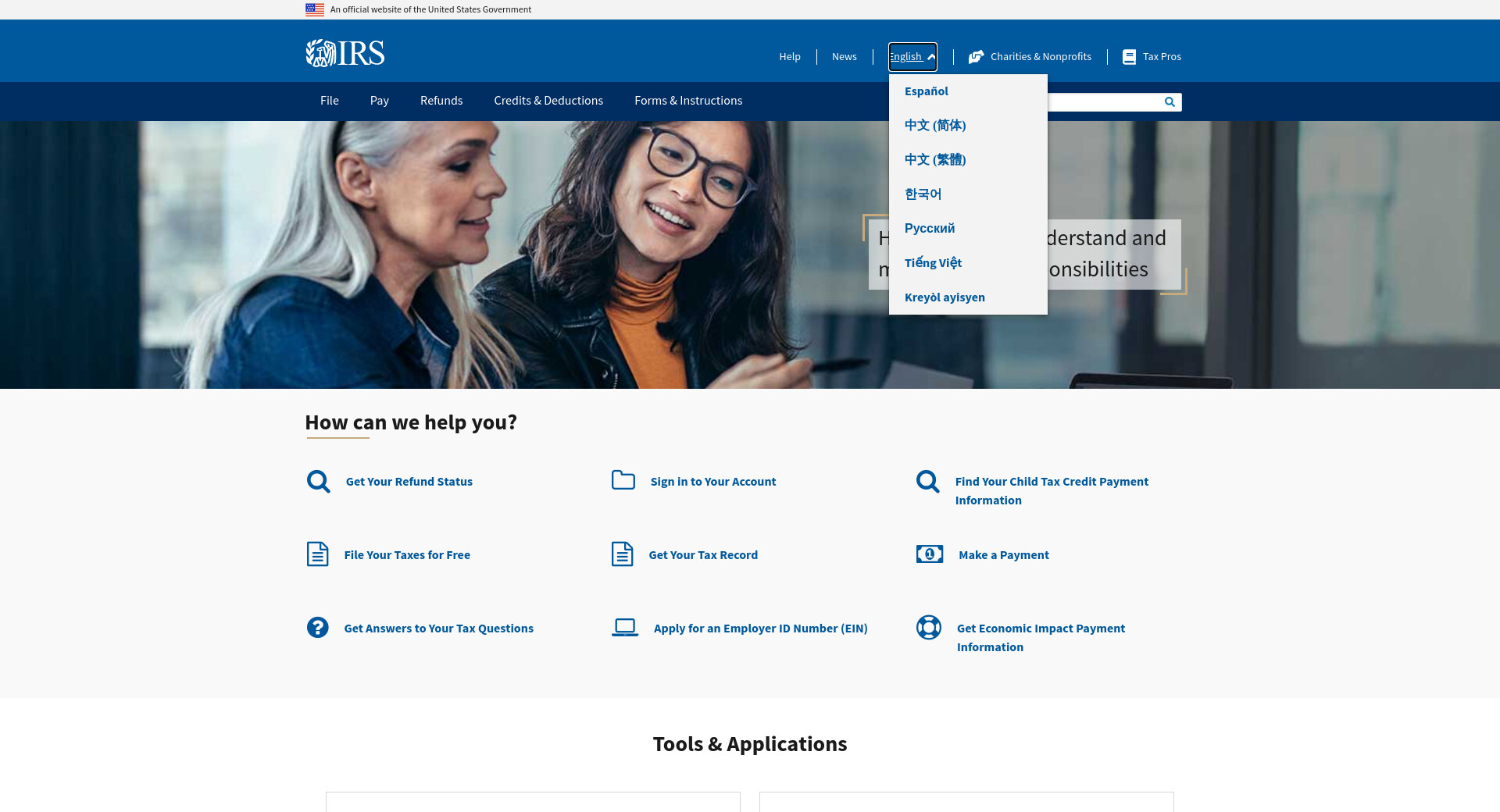Click the folder icon for account sign-in
This screenshot has width=1500, height=812.
click(623, 480)
